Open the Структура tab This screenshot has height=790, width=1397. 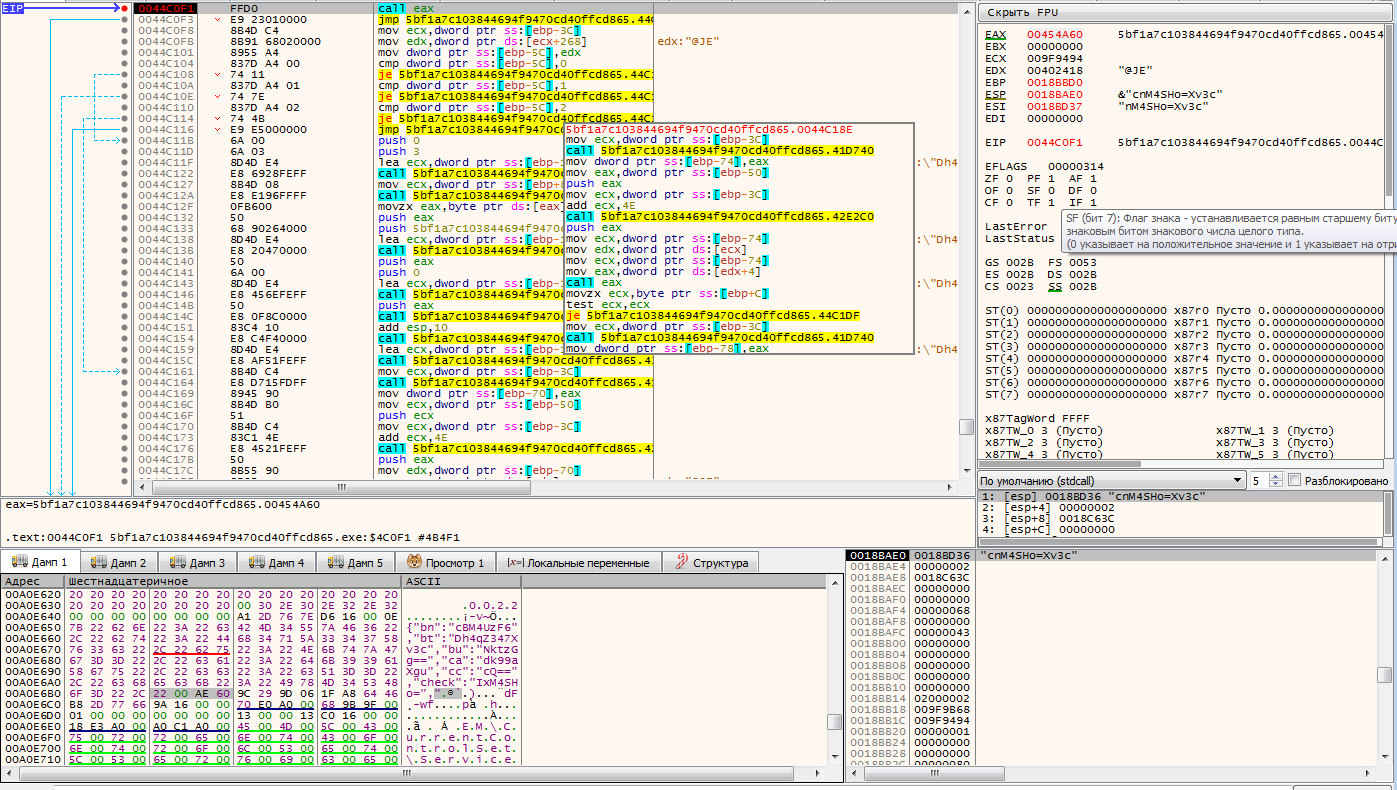[710, 563]
